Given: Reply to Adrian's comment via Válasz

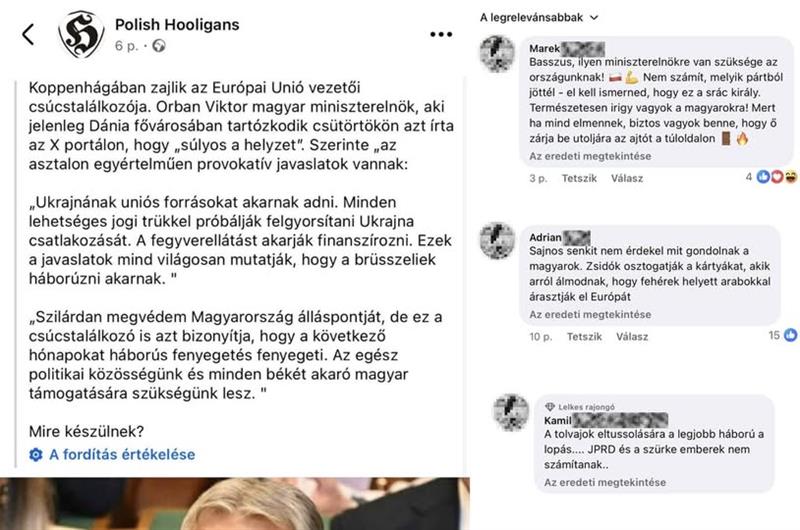Looking at the screenshot, I should tap(632, 336).
